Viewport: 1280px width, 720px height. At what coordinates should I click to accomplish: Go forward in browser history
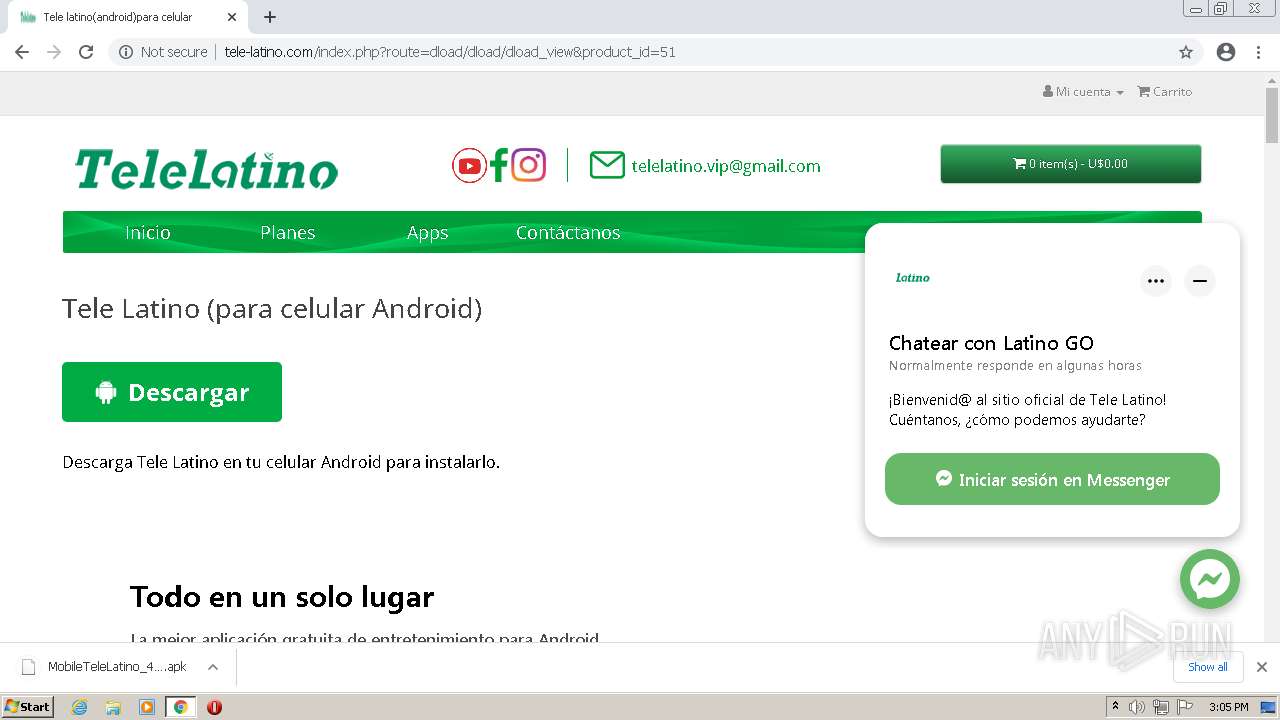(54, 52)
